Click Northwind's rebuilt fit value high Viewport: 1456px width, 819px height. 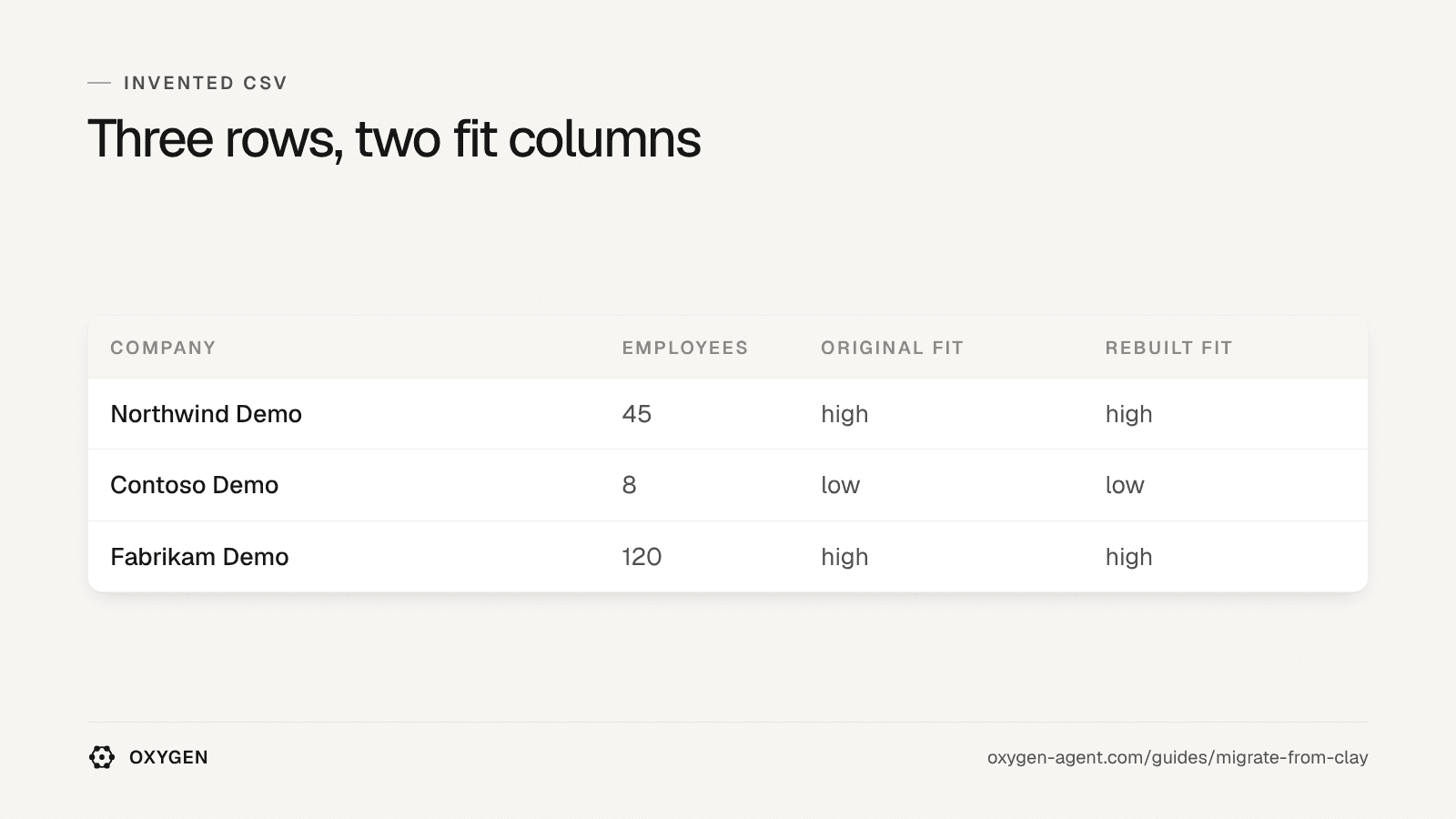click(1128, 415)
